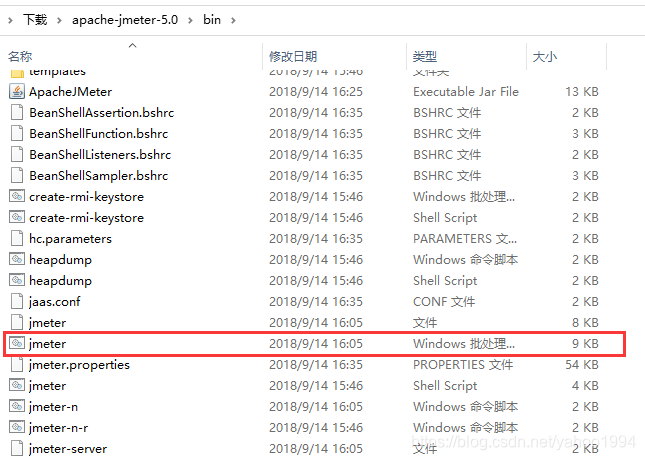This screenshot has height=460, width=645.
Task: Navigate to apache-jmeter-5.0 in the breadcrumb
Action: pos(125,19)
